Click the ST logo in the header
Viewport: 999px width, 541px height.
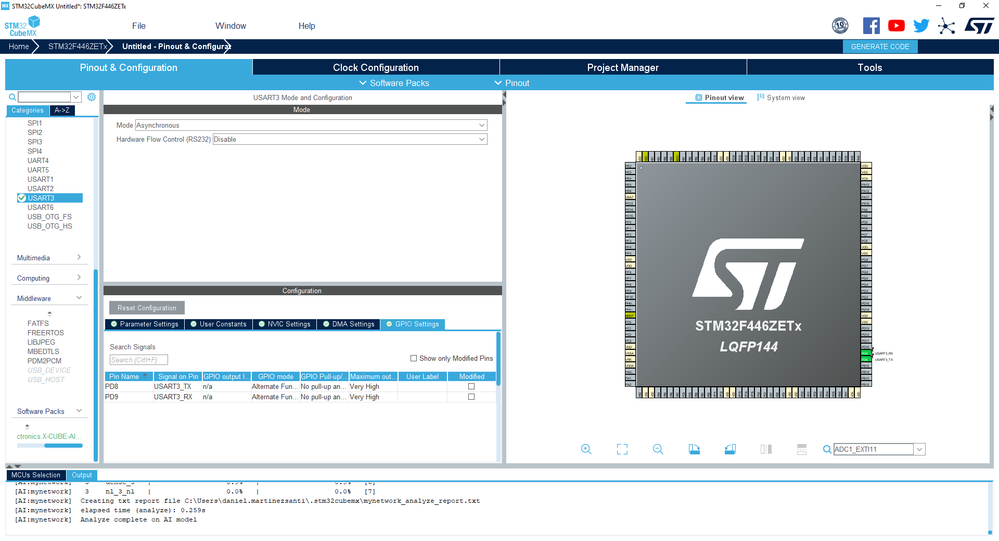click(x=979, y=25)
